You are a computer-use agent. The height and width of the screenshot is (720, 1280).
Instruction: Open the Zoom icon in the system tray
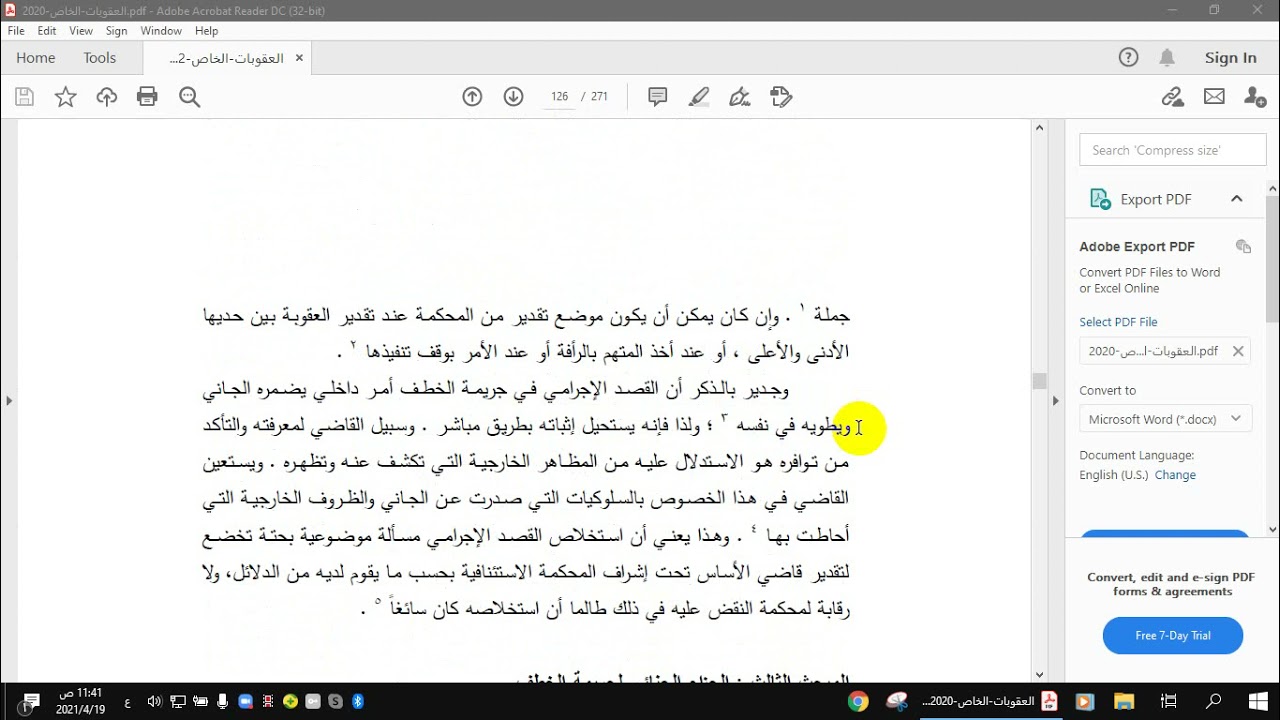[245, 702]
